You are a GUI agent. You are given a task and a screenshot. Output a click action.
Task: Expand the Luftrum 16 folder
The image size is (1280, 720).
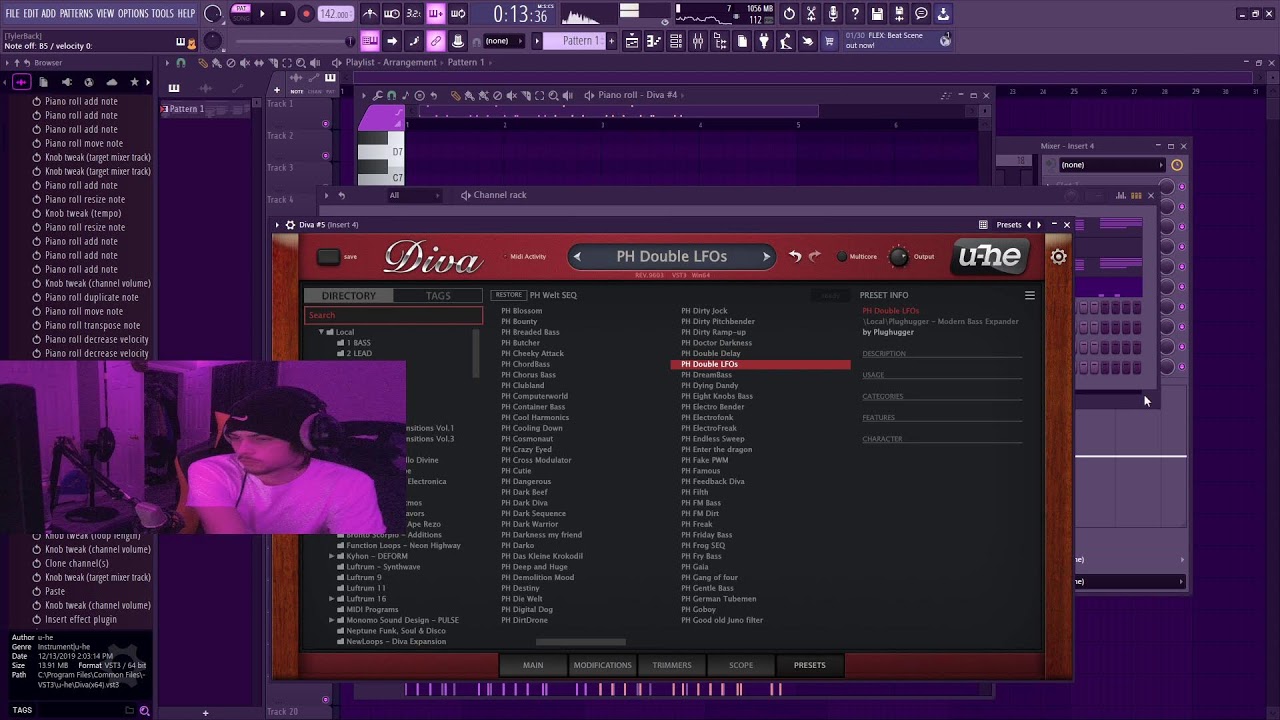click(x=332, y=599)
